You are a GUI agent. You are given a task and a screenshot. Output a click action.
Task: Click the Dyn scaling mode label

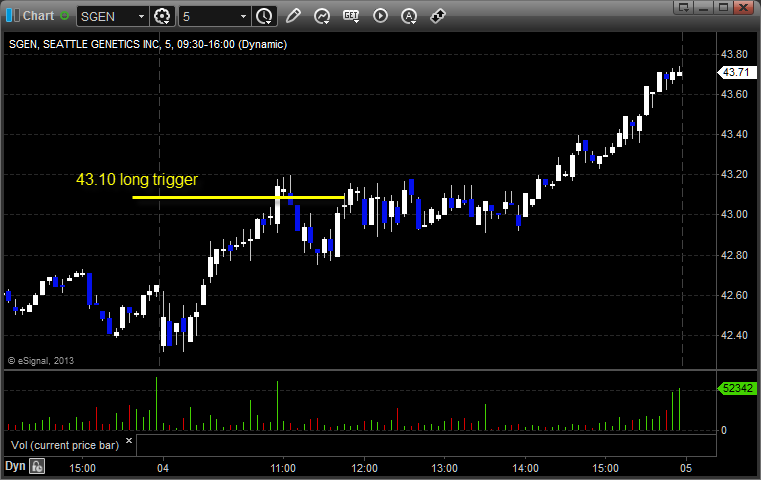click(x=15, y=466)
